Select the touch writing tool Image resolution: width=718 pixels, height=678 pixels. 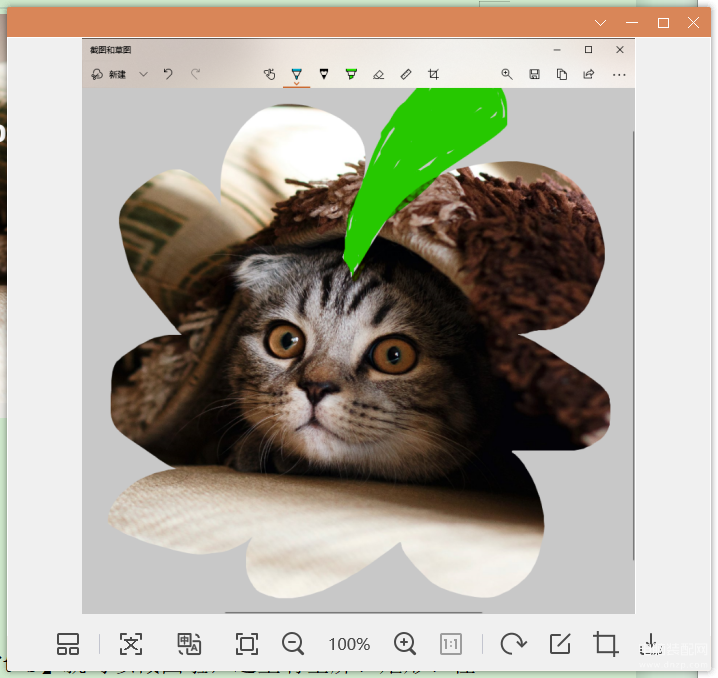pos(269,74)
